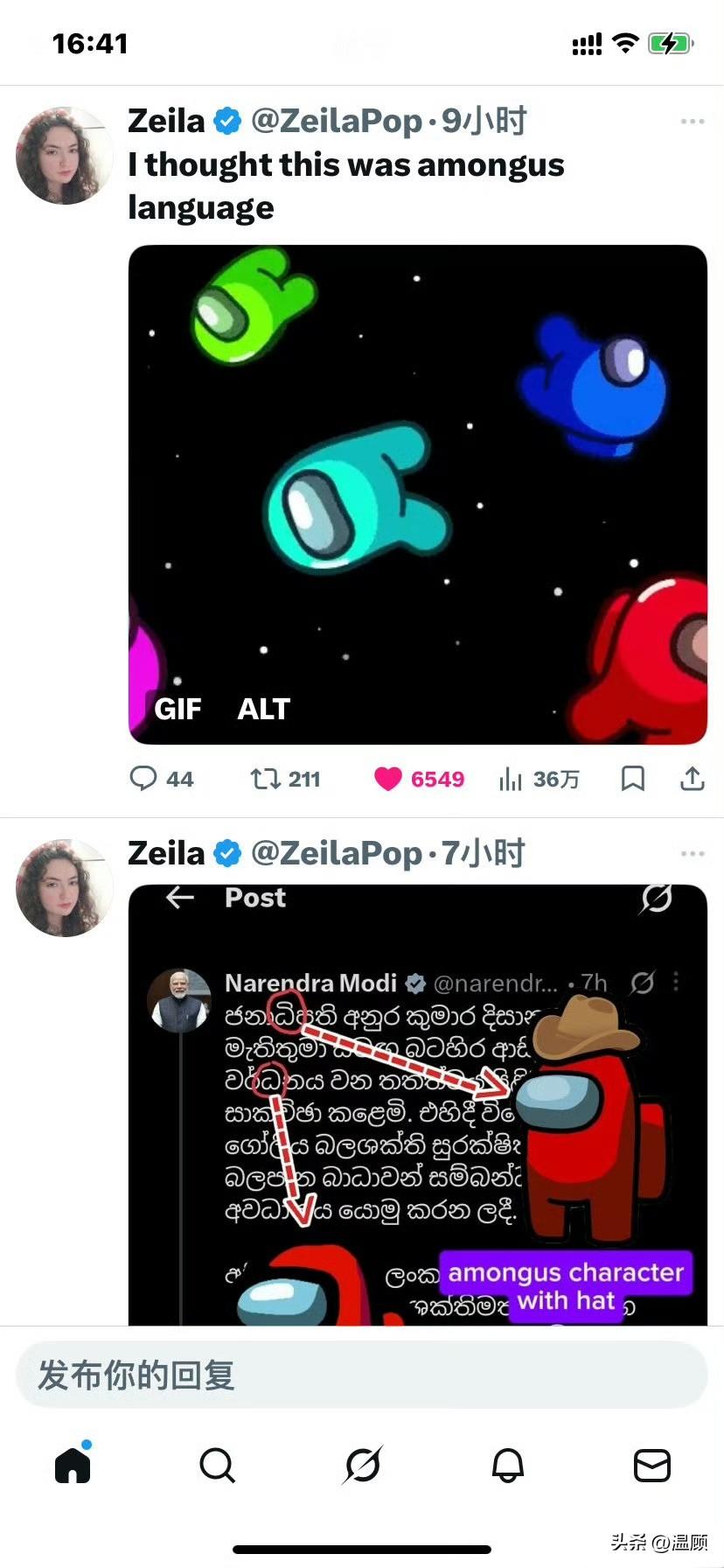
Task: Retweet the amongus language post
Action: (x=265, y=778)
